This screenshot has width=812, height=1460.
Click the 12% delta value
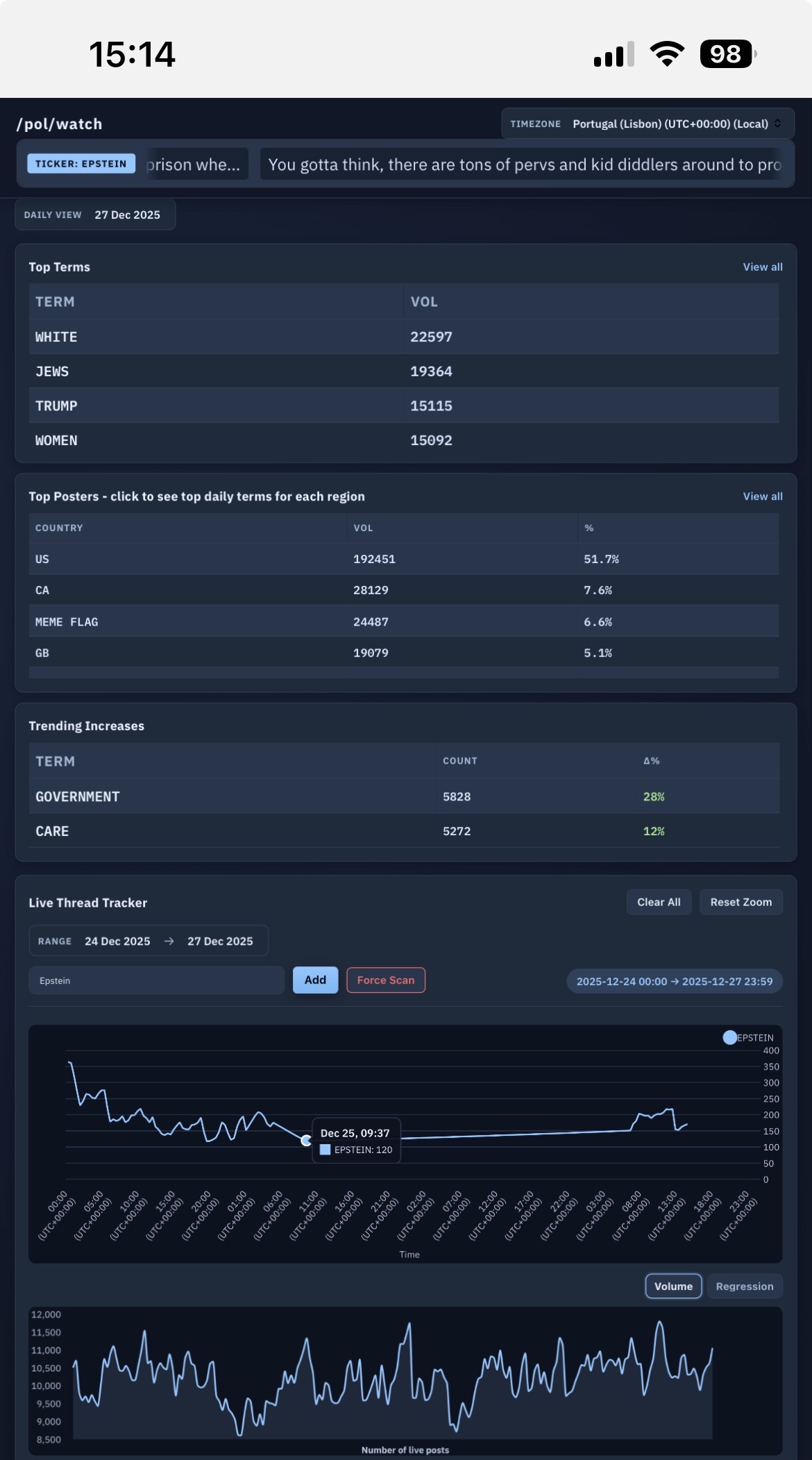pyautogui.click(x=654, y=831)
